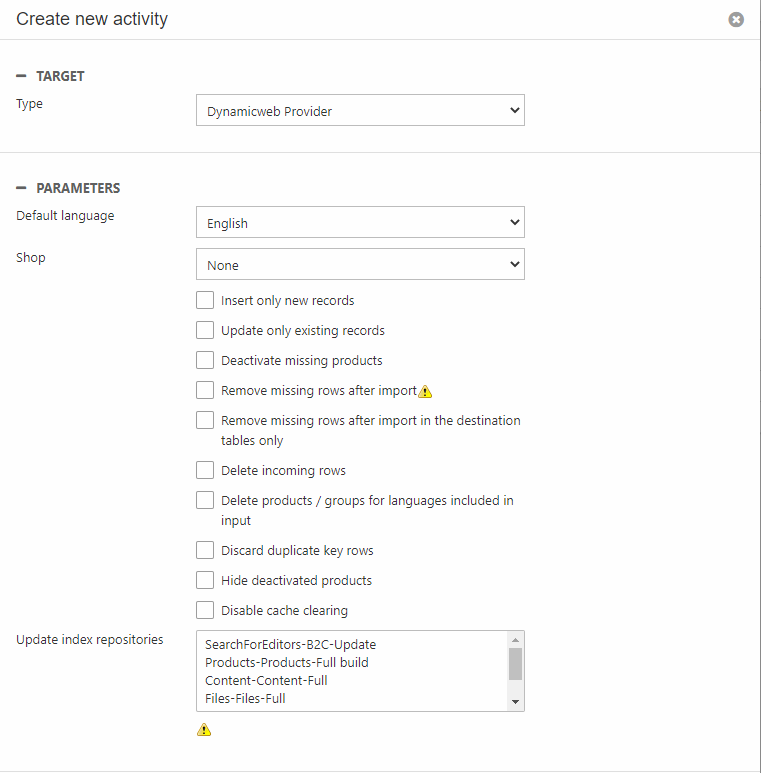Open the Type dropdown

pyautogui.click(x=360, y=111)
